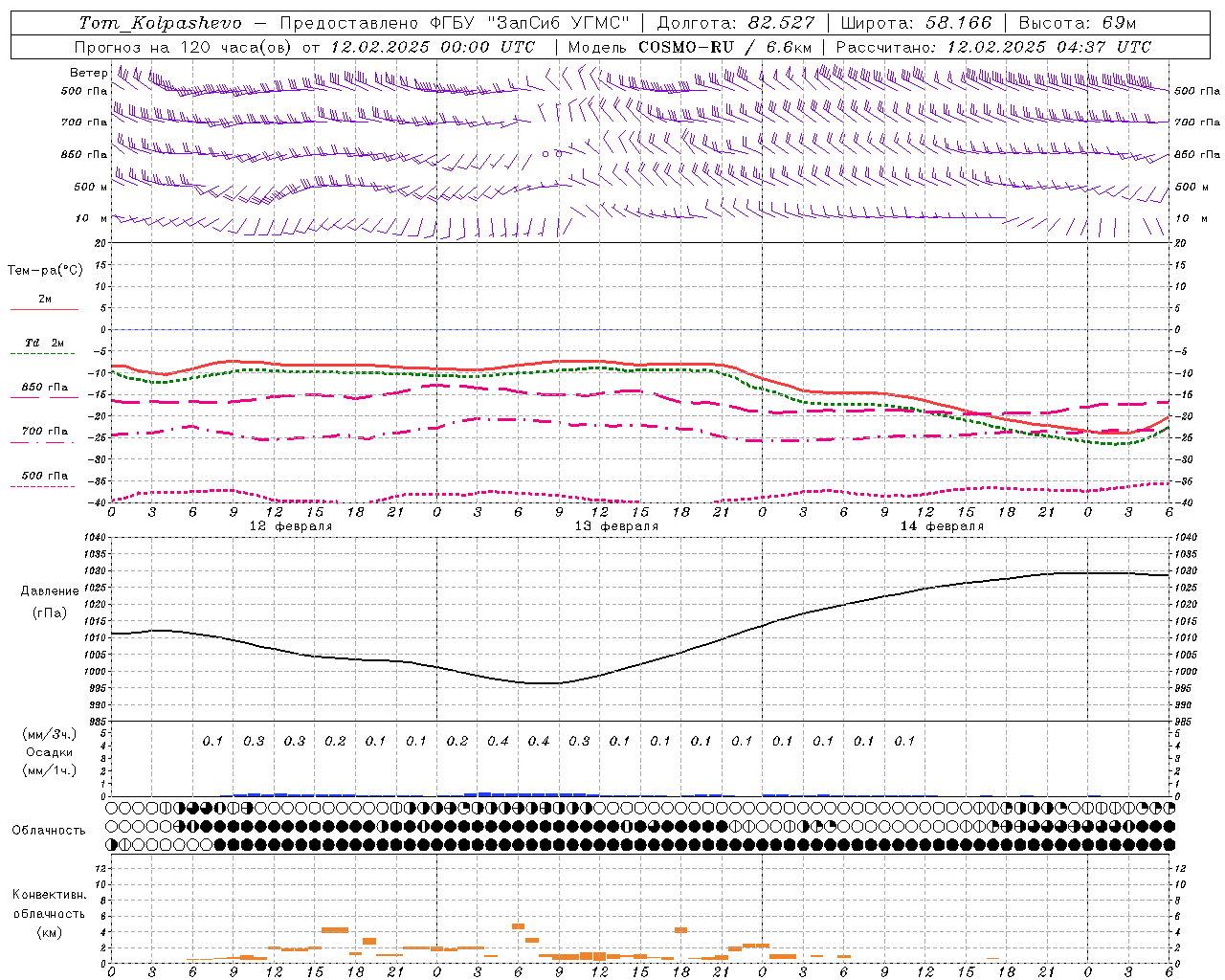Viewport: 1225px width, 980px height.
Task: Click the Долгота: 82.527 field
Action: [736, 23]
